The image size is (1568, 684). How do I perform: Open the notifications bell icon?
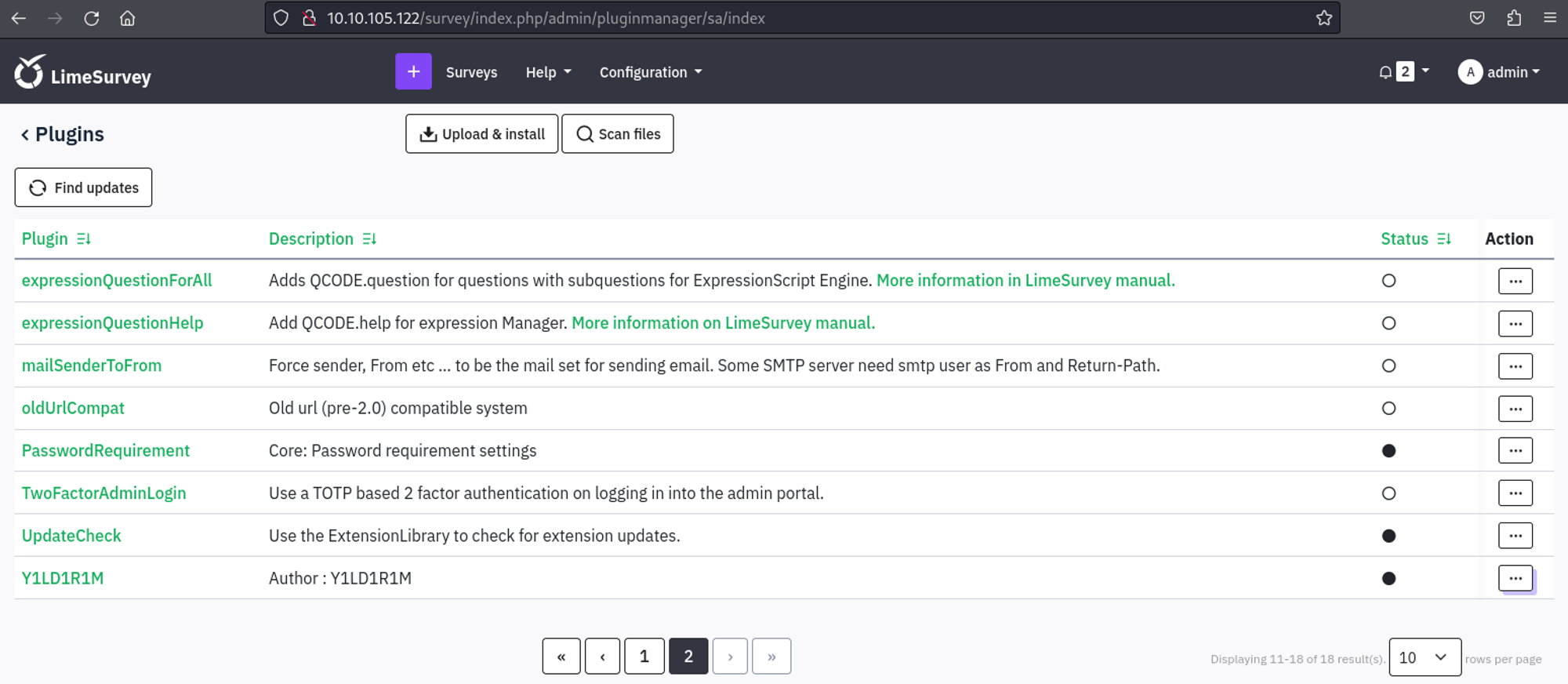tap(1385, 72)
